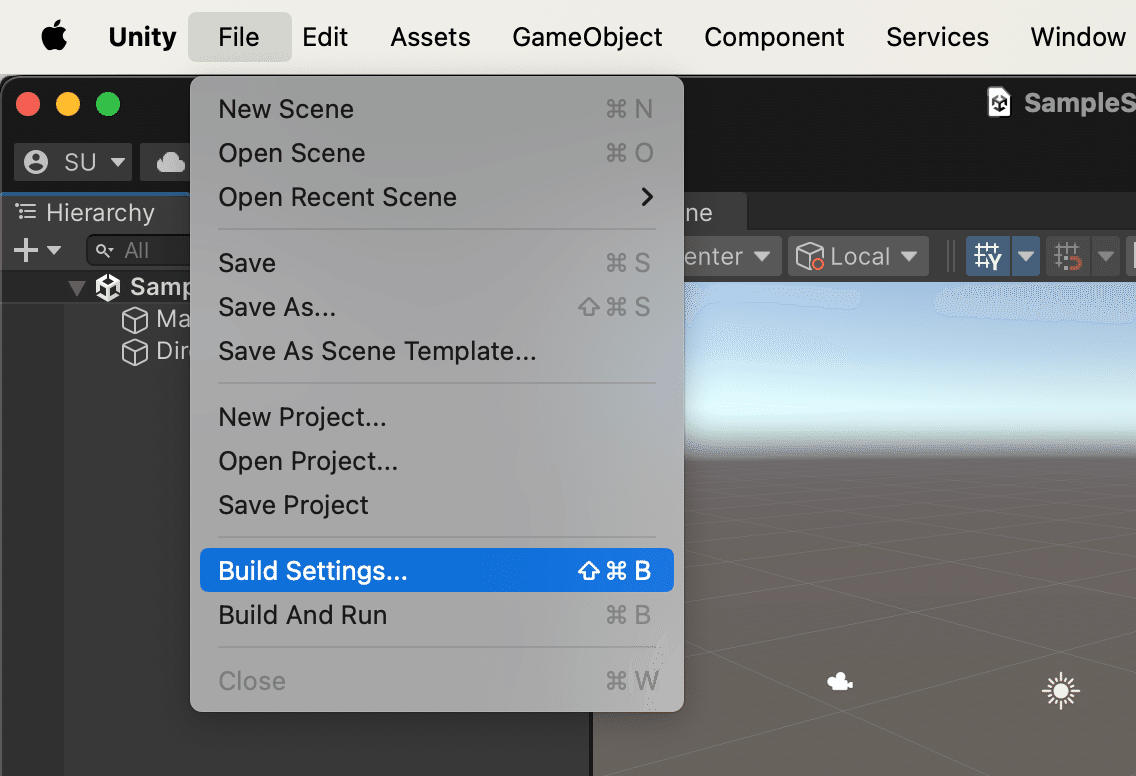Select the camera gizmo in scene view

coord(840,681)
